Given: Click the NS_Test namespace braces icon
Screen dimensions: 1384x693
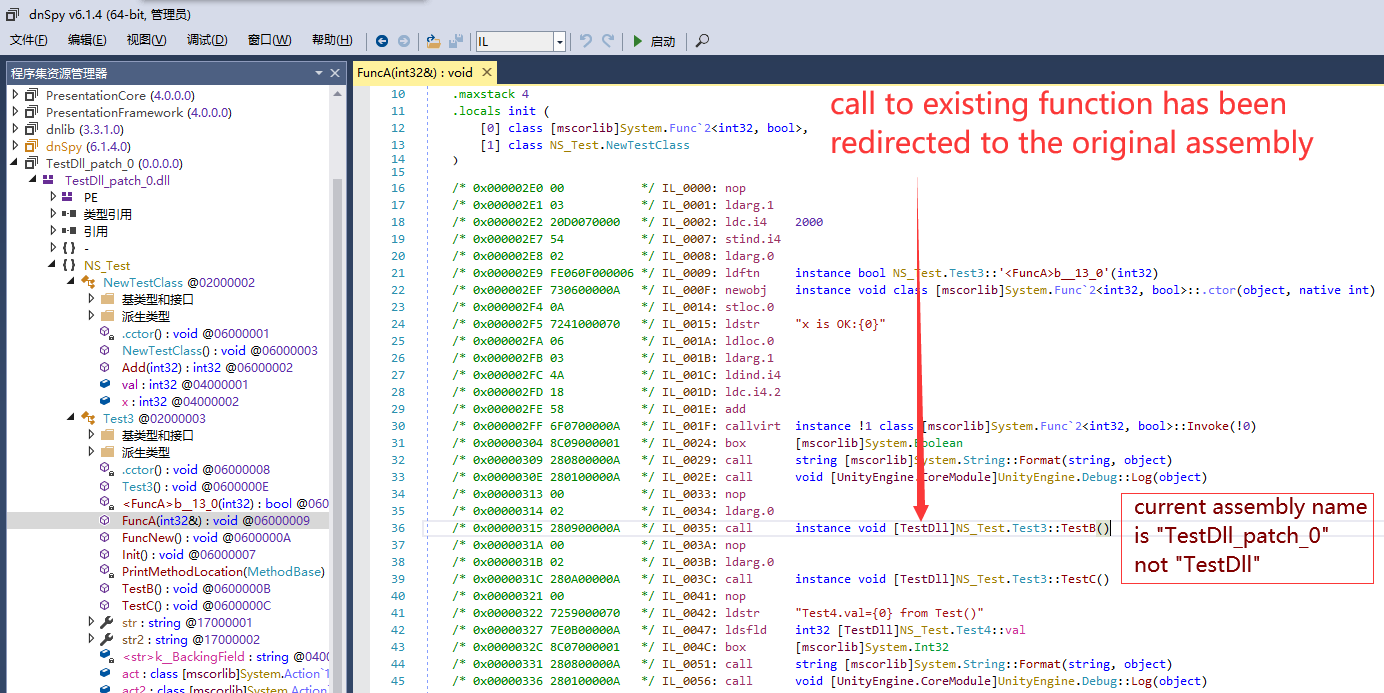Looking at the screenshot, I should (x=69, y=265).
